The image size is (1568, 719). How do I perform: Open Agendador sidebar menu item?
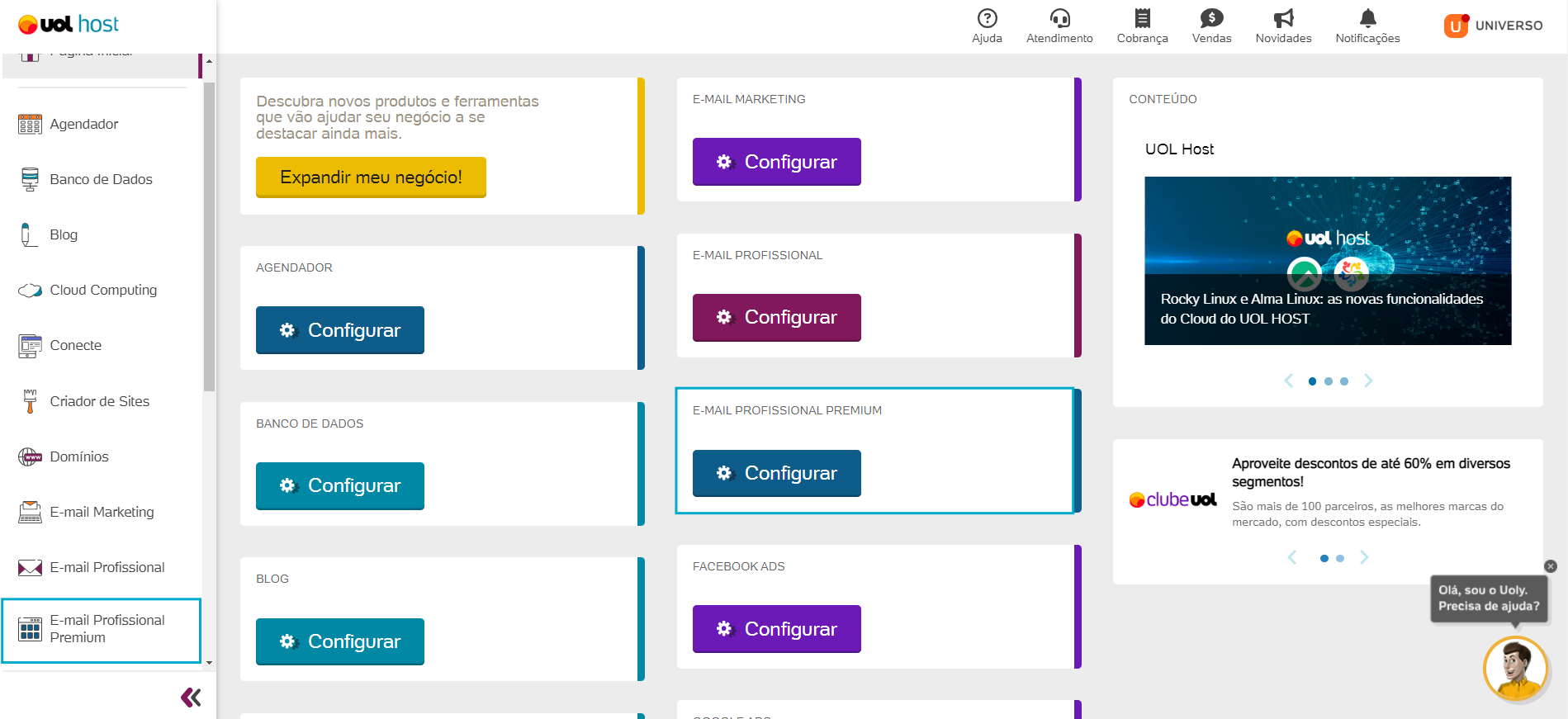coord(101,124)
